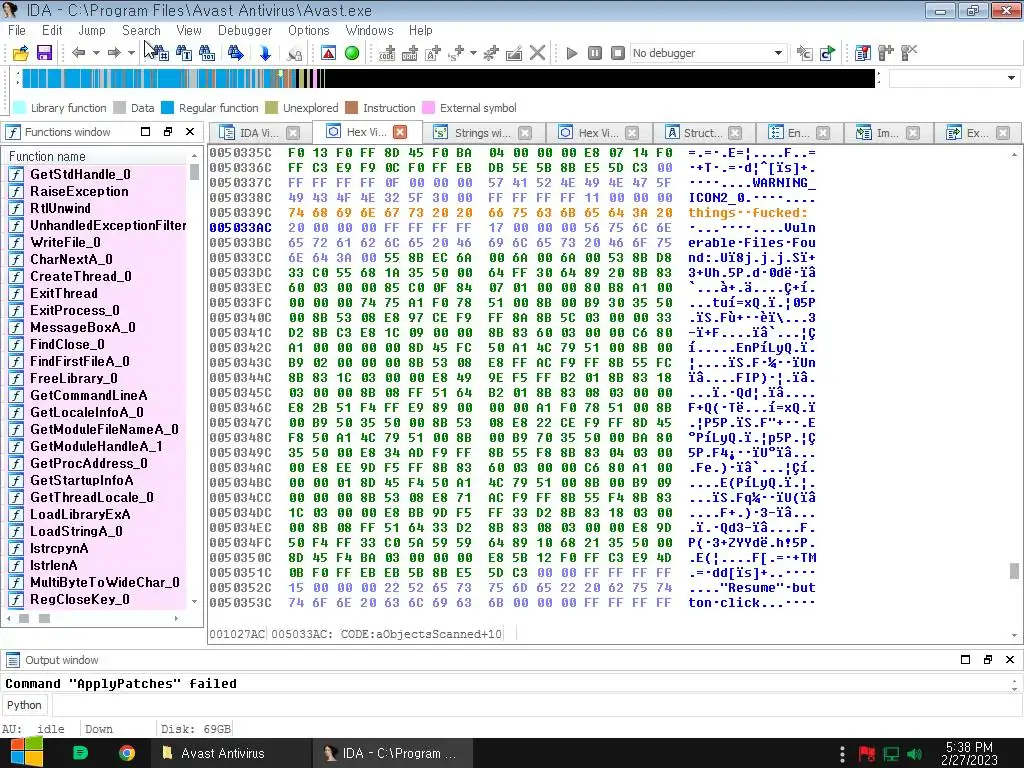Open the Options menu
The height and width of the screenshot is (768, 1024).
click(x=309, y=30)
